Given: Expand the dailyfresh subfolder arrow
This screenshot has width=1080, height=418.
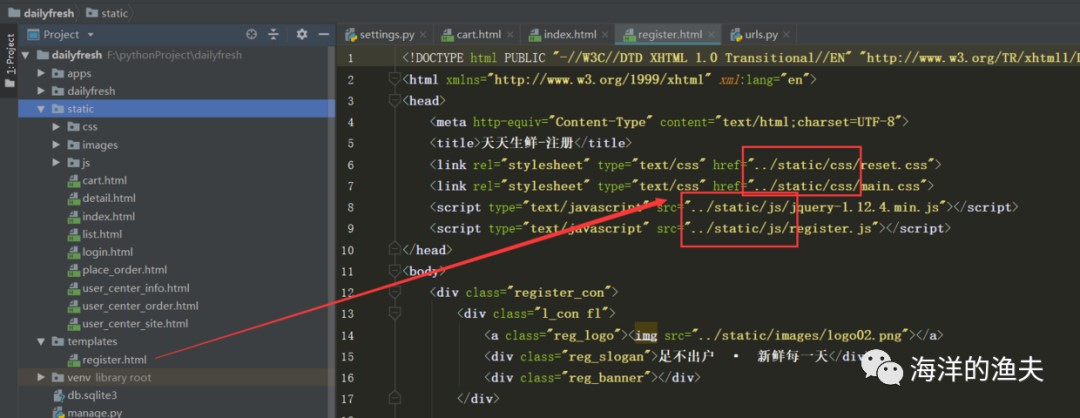Looking at the screenshot, I should [41, 91].
